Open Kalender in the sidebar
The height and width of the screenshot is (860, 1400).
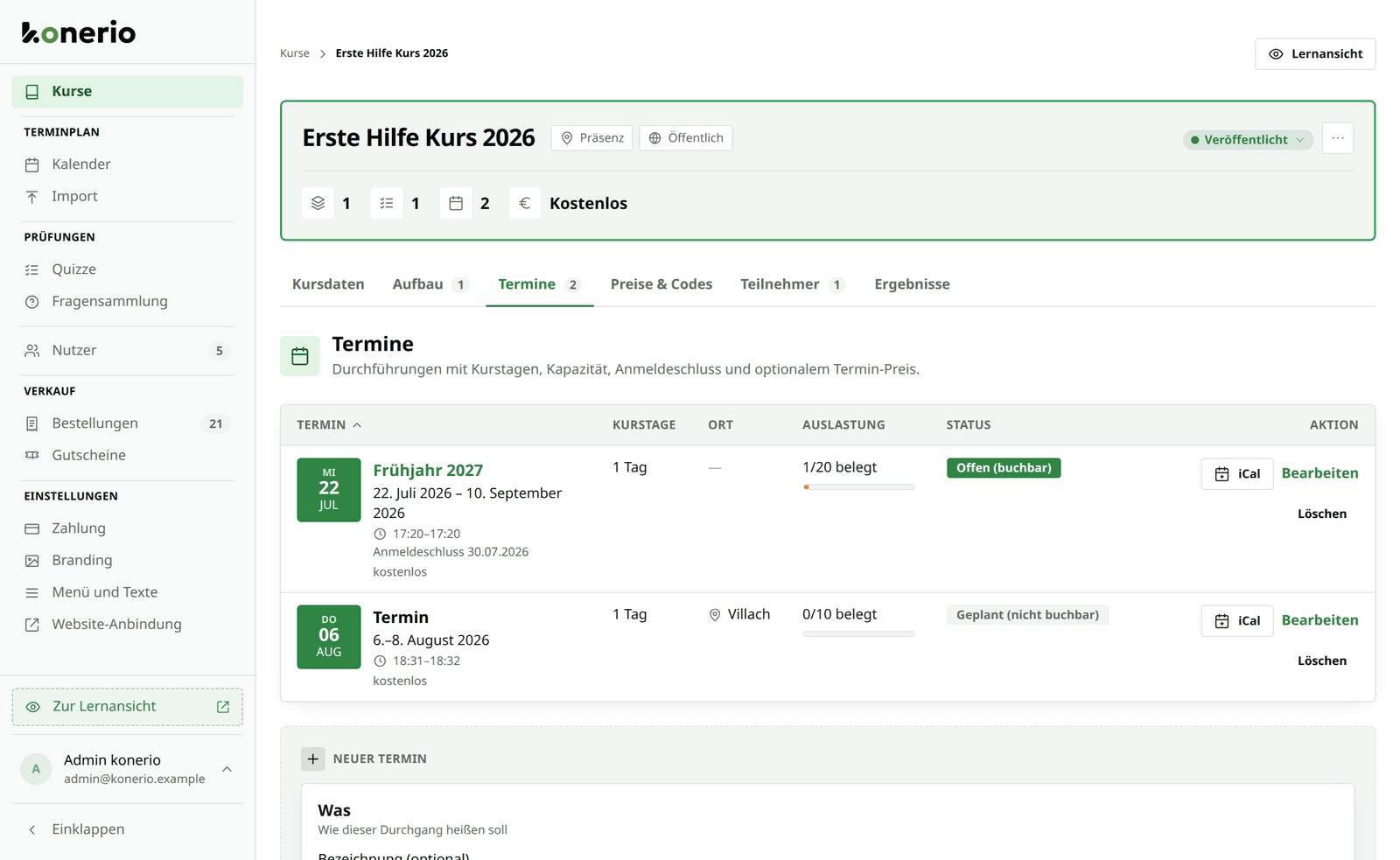tap(128, 164)
